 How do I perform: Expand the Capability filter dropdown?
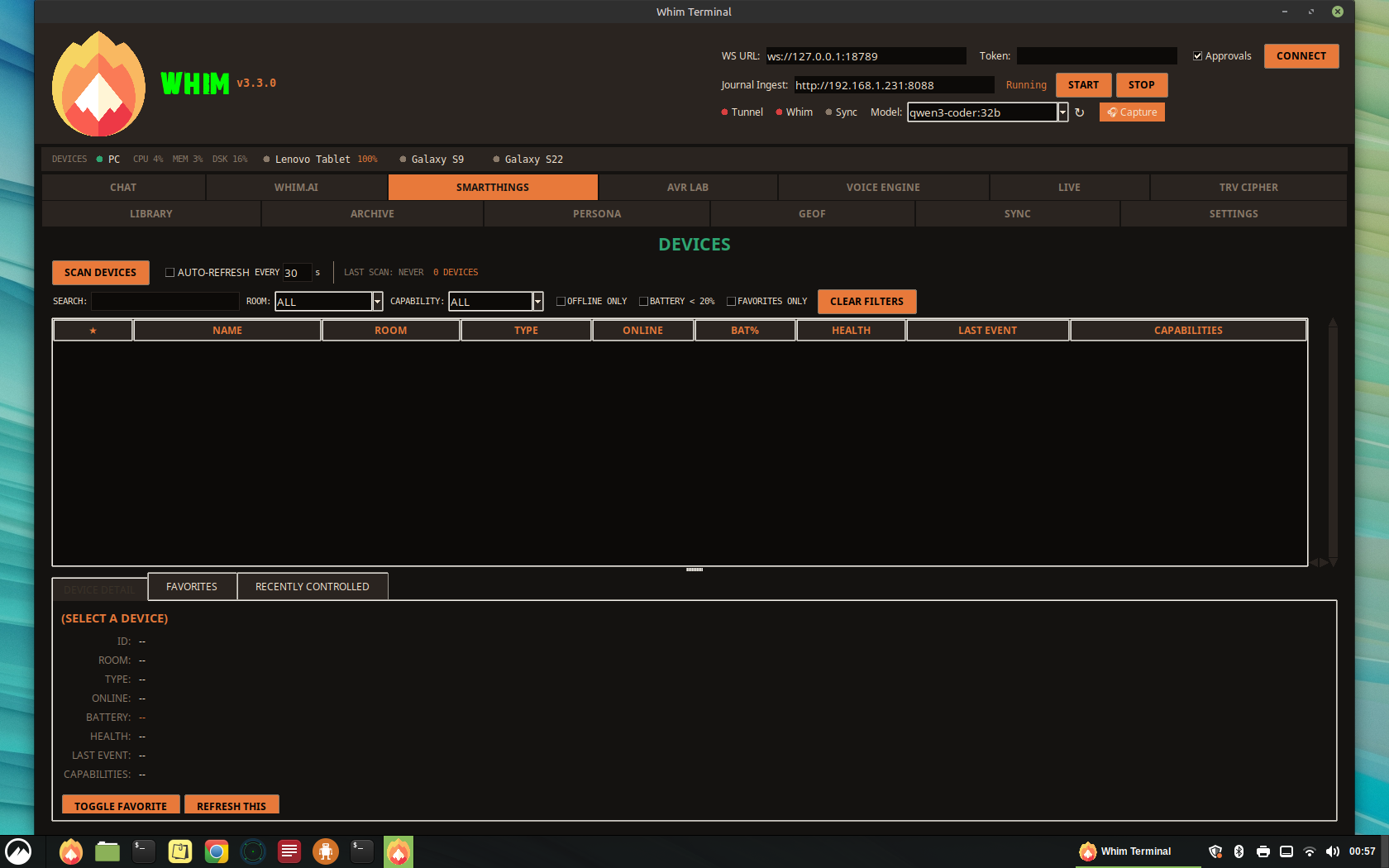[537, 302]
